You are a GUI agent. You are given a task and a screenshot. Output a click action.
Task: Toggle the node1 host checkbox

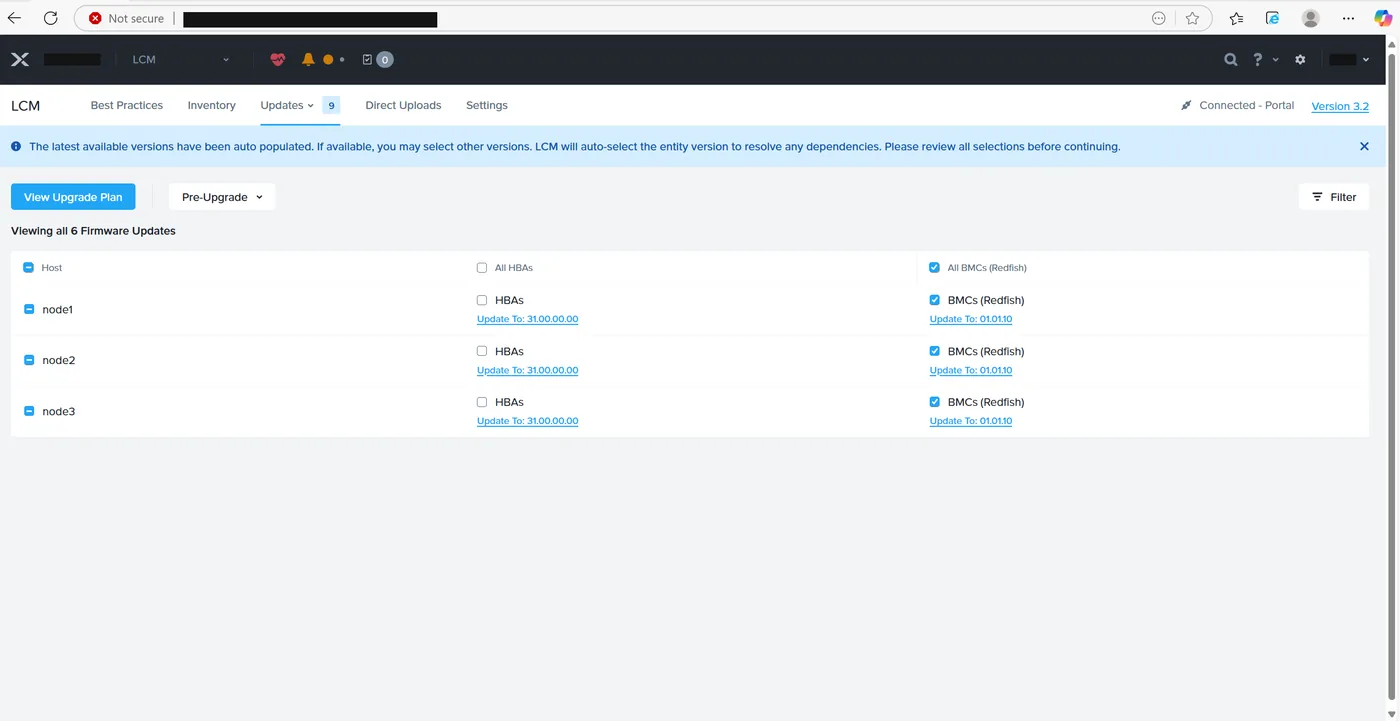(x=29, y=309)
